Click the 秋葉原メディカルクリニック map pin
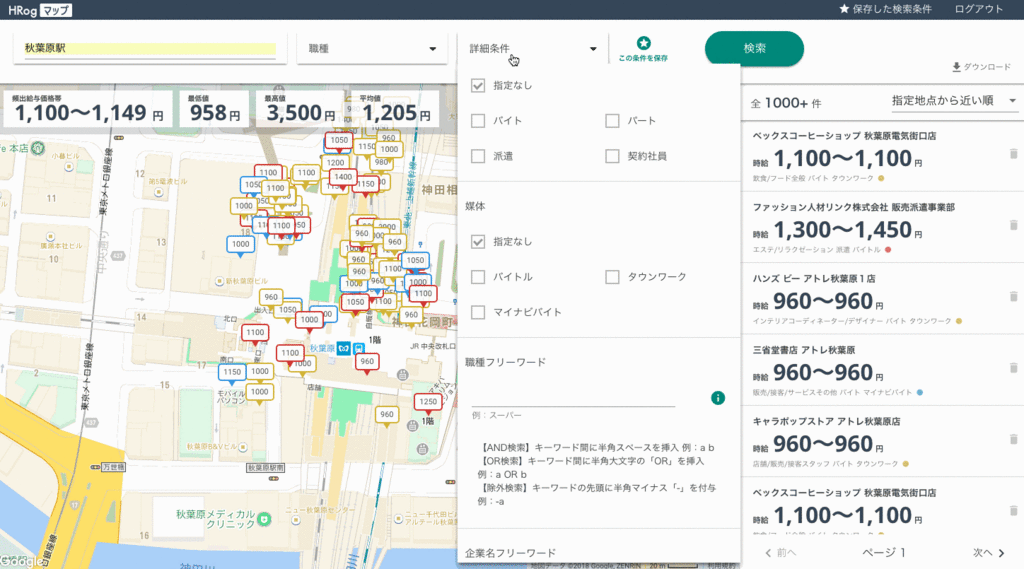The image size is (1024, 569). (264, 520)
